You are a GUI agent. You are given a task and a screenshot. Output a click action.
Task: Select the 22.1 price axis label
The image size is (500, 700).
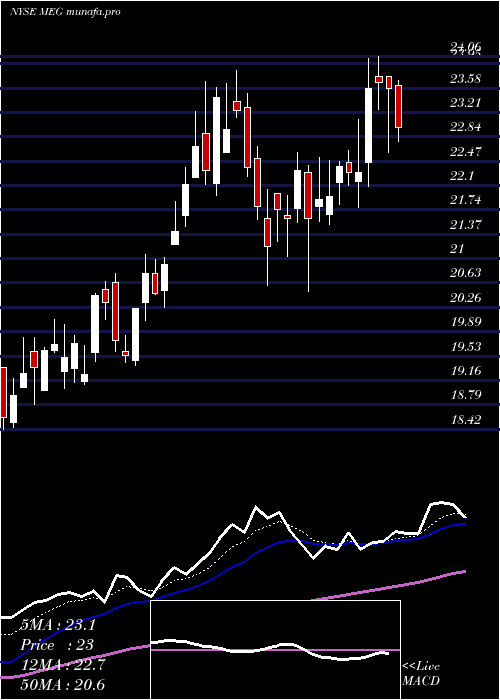pyautogui.click(x=462, y=176)
